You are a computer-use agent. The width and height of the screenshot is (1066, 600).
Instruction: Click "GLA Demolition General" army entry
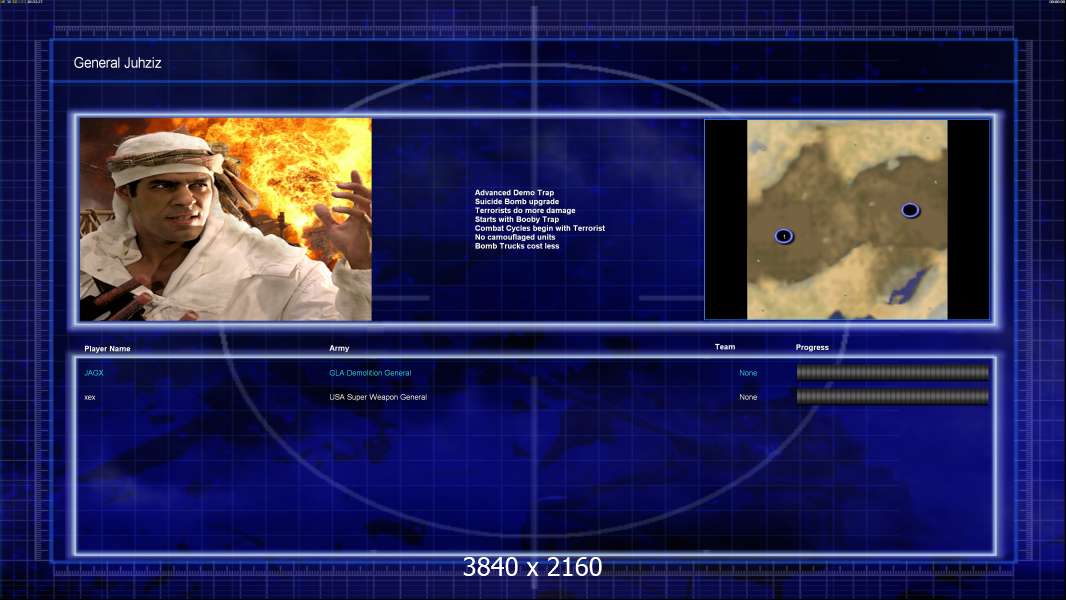click(370, 373)
